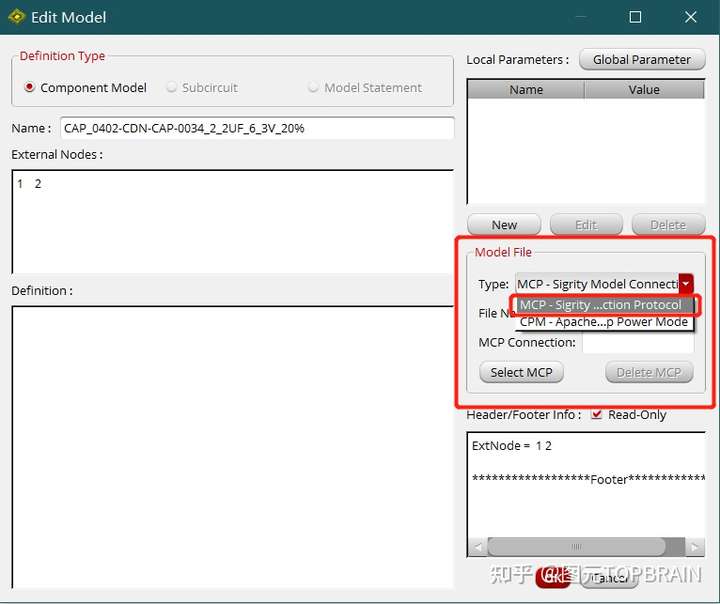The image size is (720, 604).
Task: Expand the Model File Type dropdown arrow
Action: click(x=686, y=284)
